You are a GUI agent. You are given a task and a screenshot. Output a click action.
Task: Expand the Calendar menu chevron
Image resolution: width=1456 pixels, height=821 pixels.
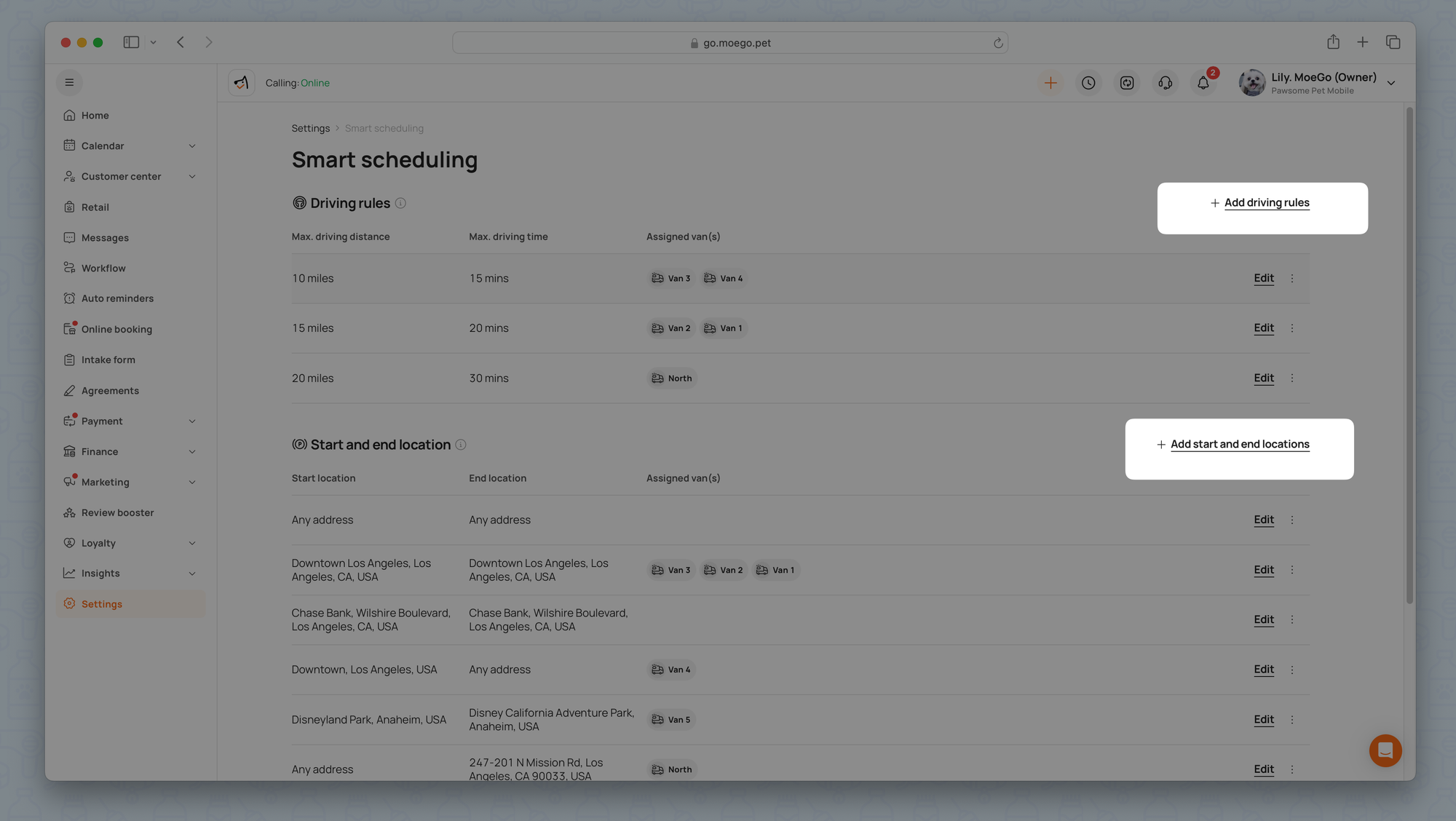coord(192,146)
